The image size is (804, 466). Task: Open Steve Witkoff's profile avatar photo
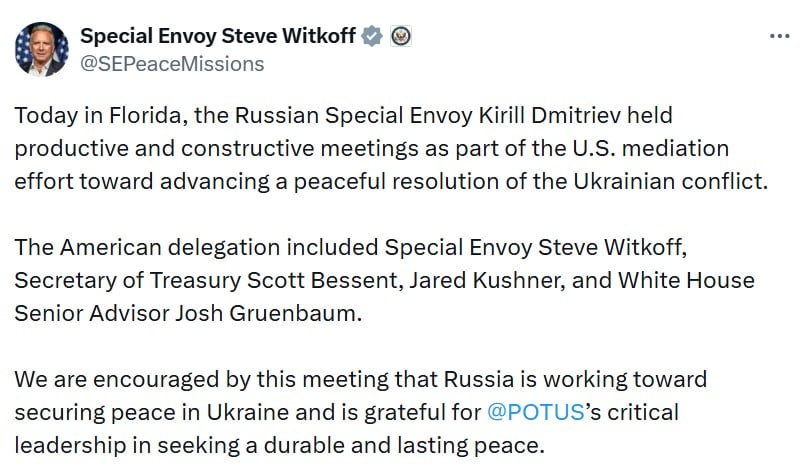(x=41, y=49)
